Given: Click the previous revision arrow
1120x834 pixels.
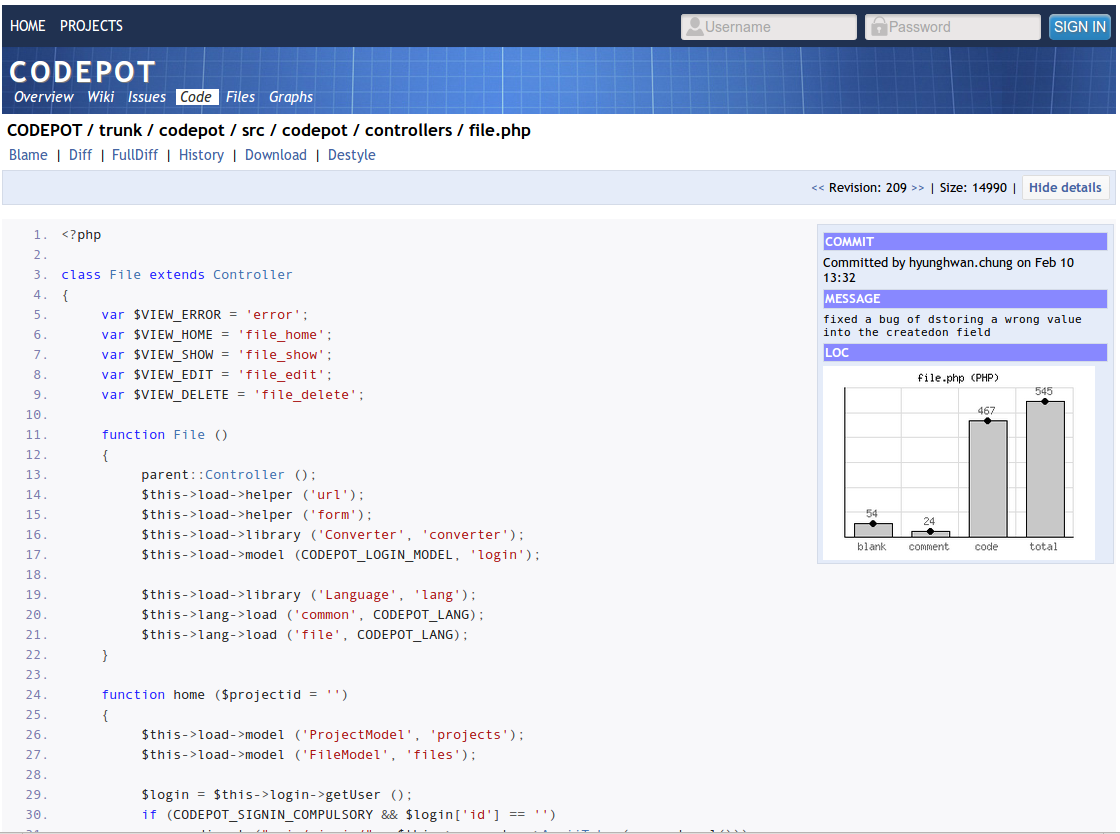Looking at the screenshot, I should [816, 187].
